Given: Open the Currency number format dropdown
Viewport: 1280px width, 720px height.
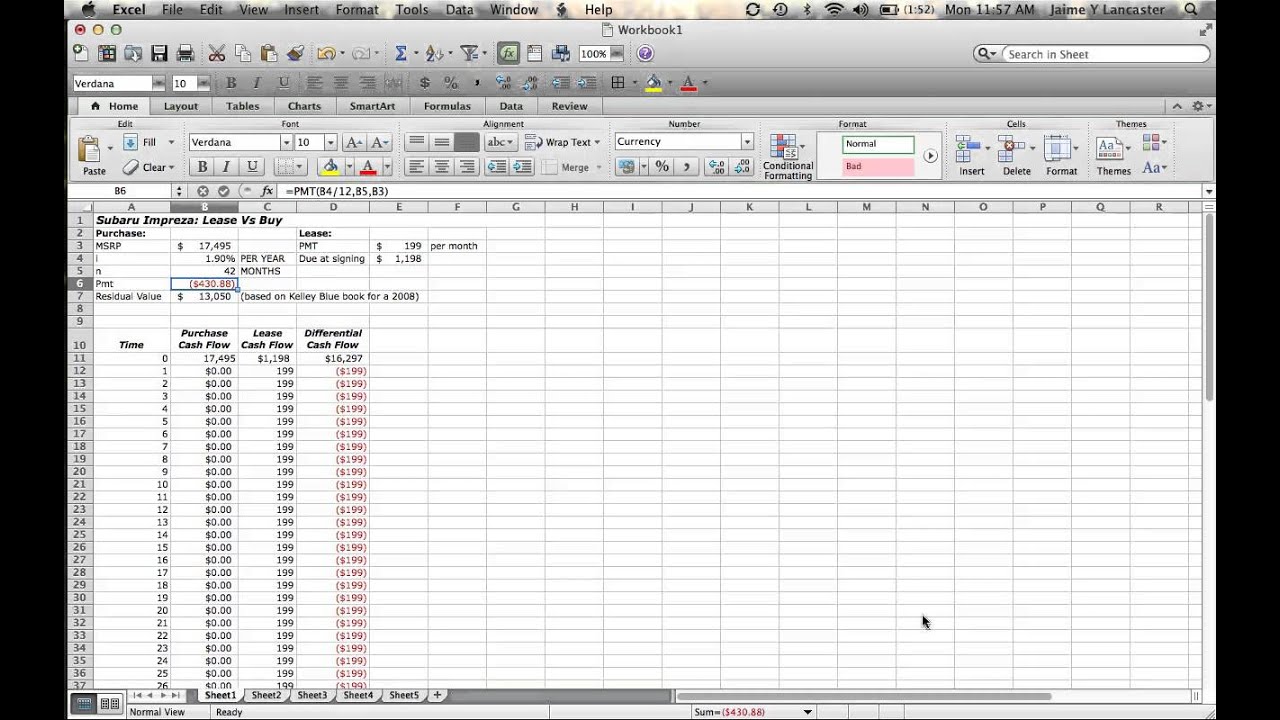Looking at the screenshot, I should click(x=747, y=142).
